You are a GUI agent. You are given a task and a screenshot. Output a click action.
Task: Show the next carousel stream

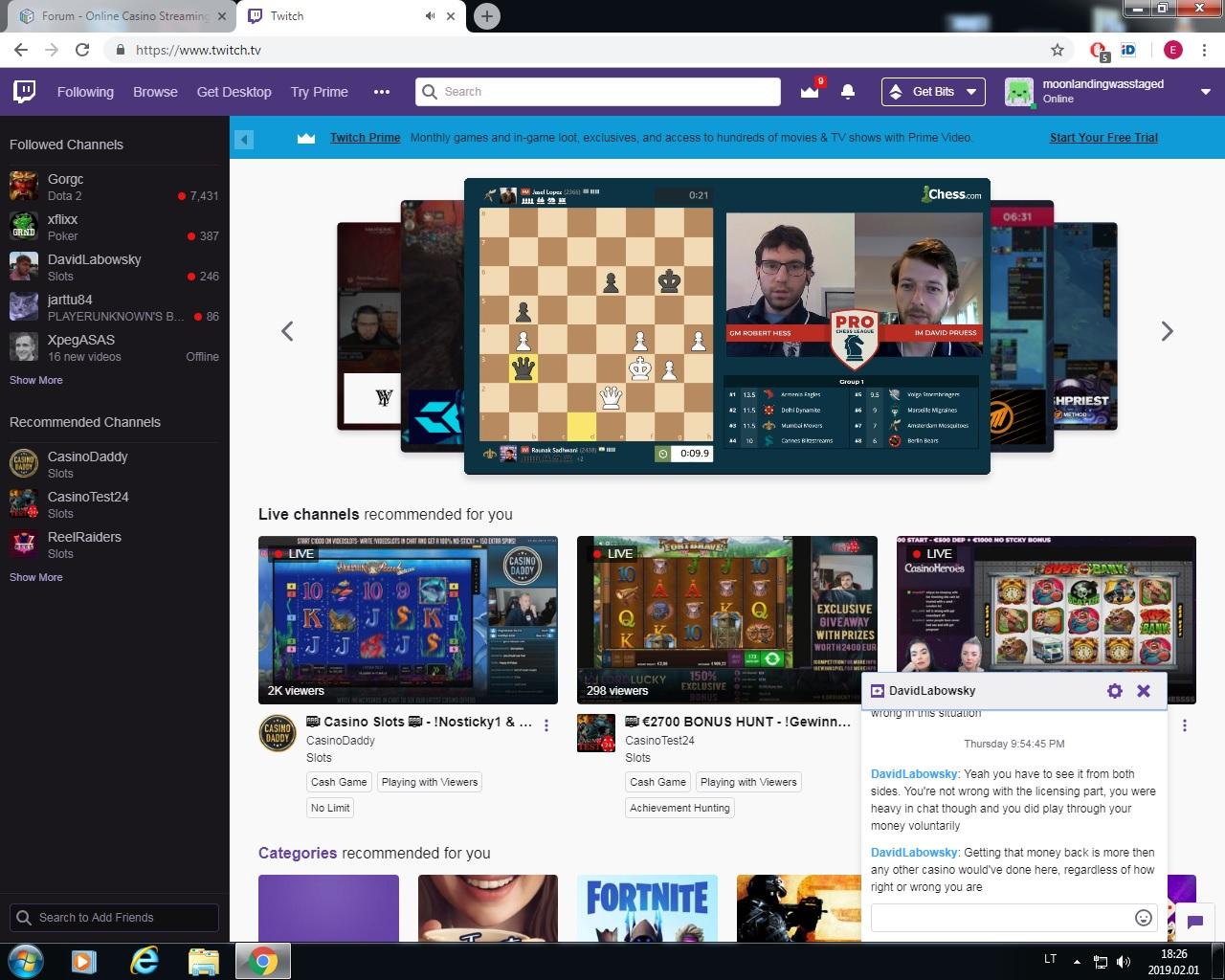tap(1167, 331)
